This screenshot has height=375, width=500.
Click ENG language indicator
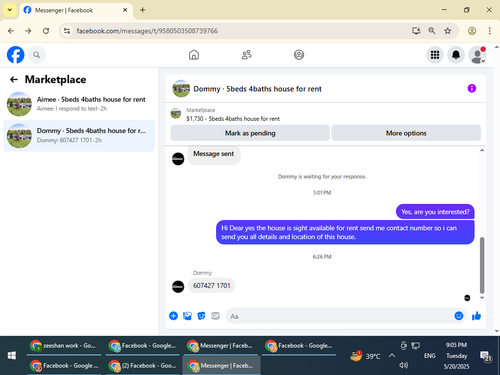pos(430,356)
